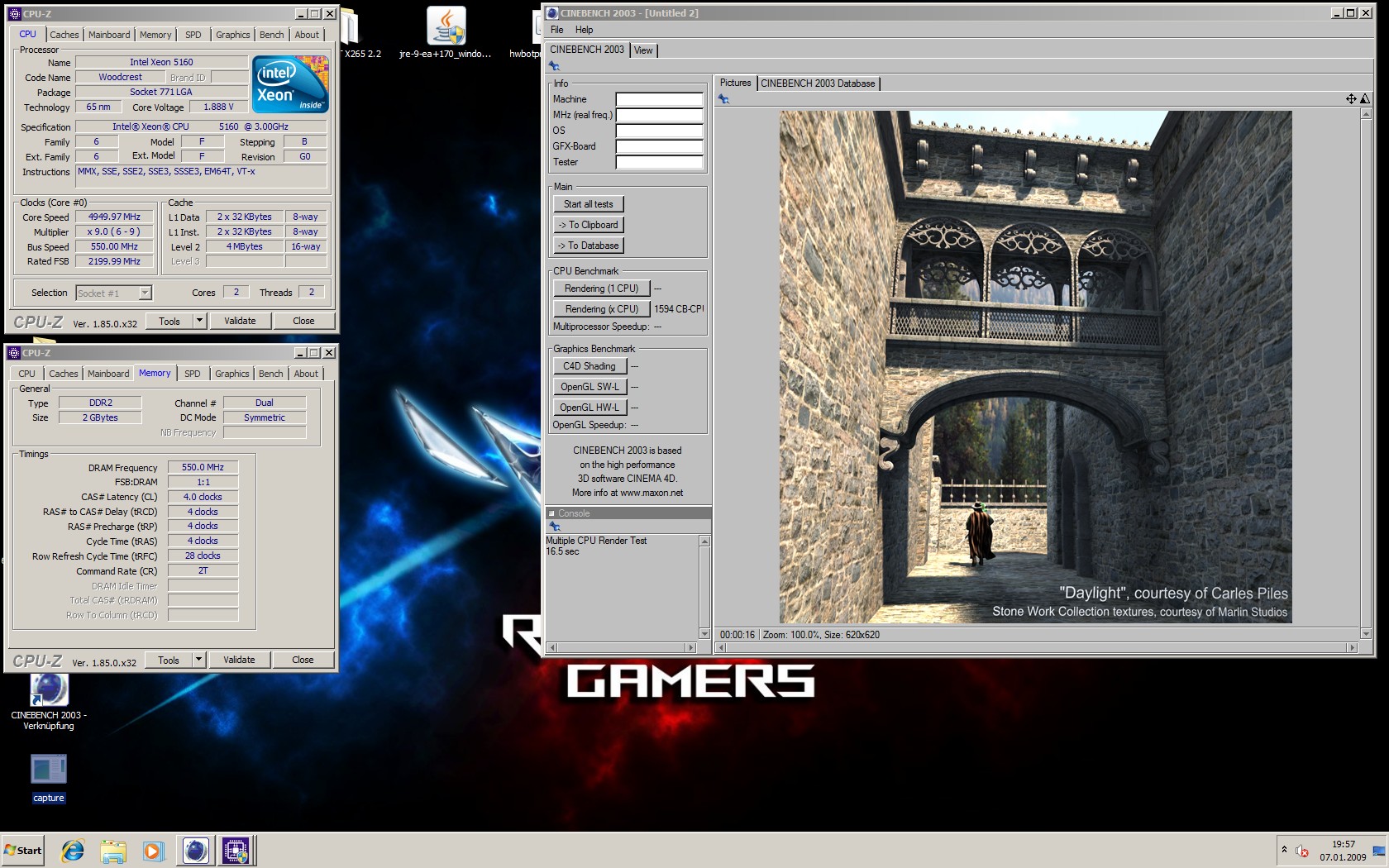Expand hidden tray icons chevron

[x=1284, y=850]
